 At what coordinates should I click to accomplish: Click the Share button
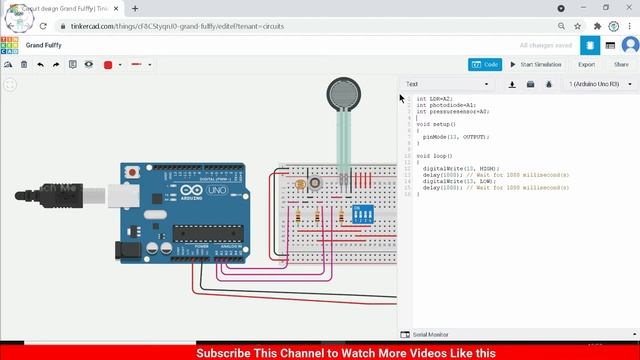[x=621, y=64]
